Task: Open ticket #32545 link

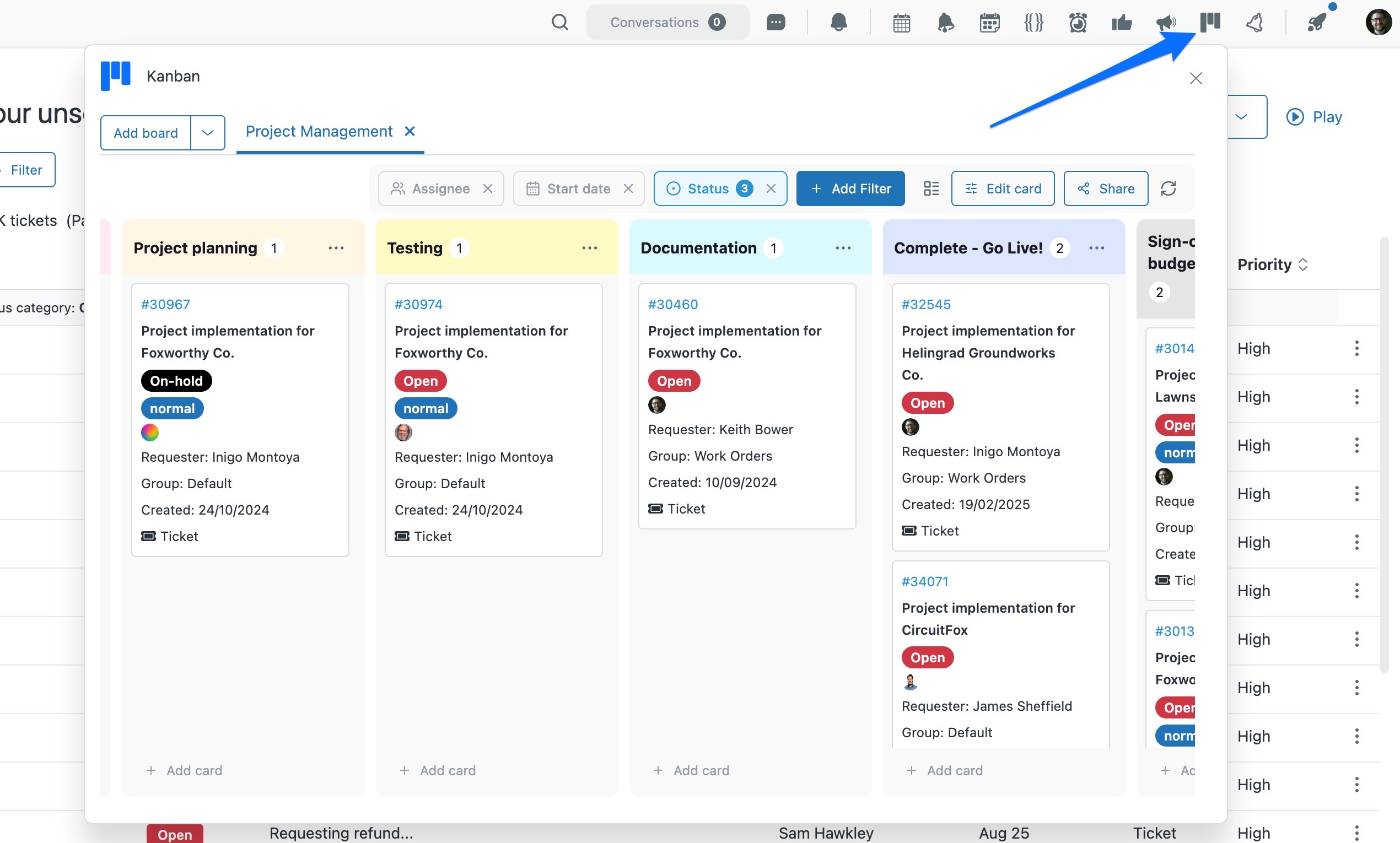Action: 926,305
